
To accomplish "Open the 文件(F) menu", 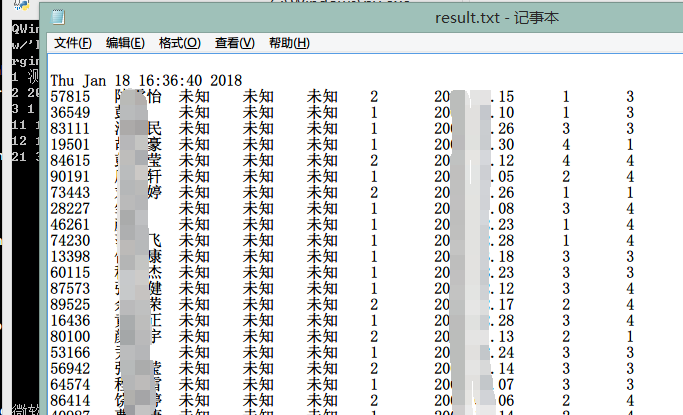I will 73,43.
